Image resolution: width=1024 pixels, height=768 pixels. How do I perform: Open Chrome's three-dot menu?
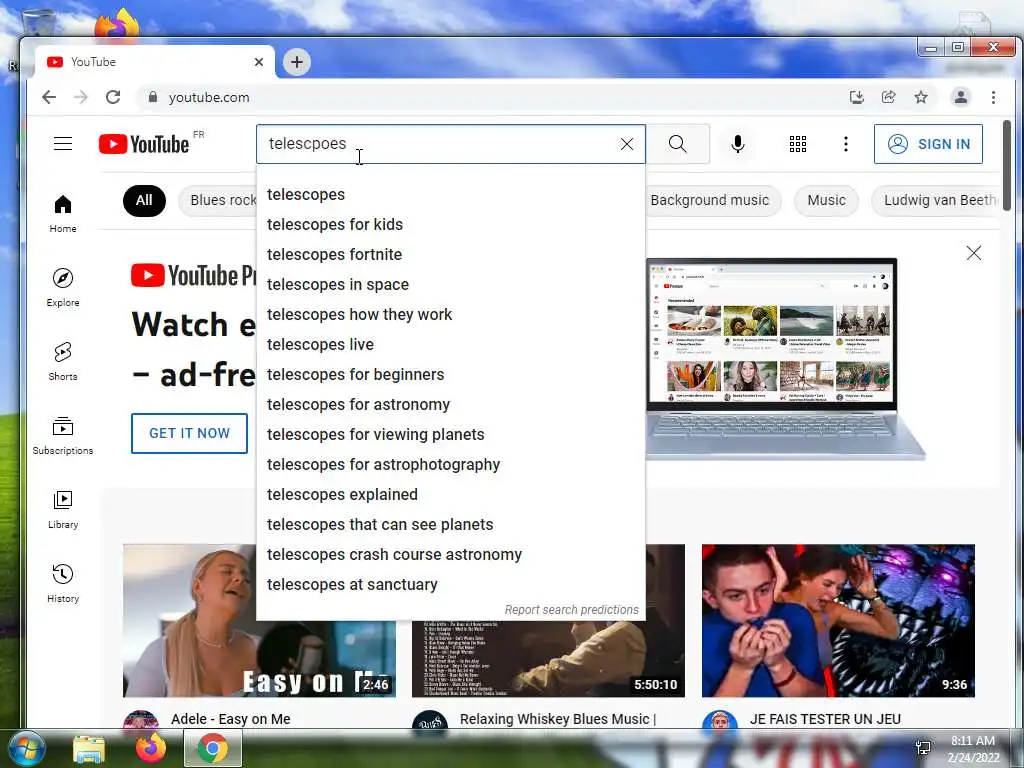pyautogui.click(x=993, y=97)
